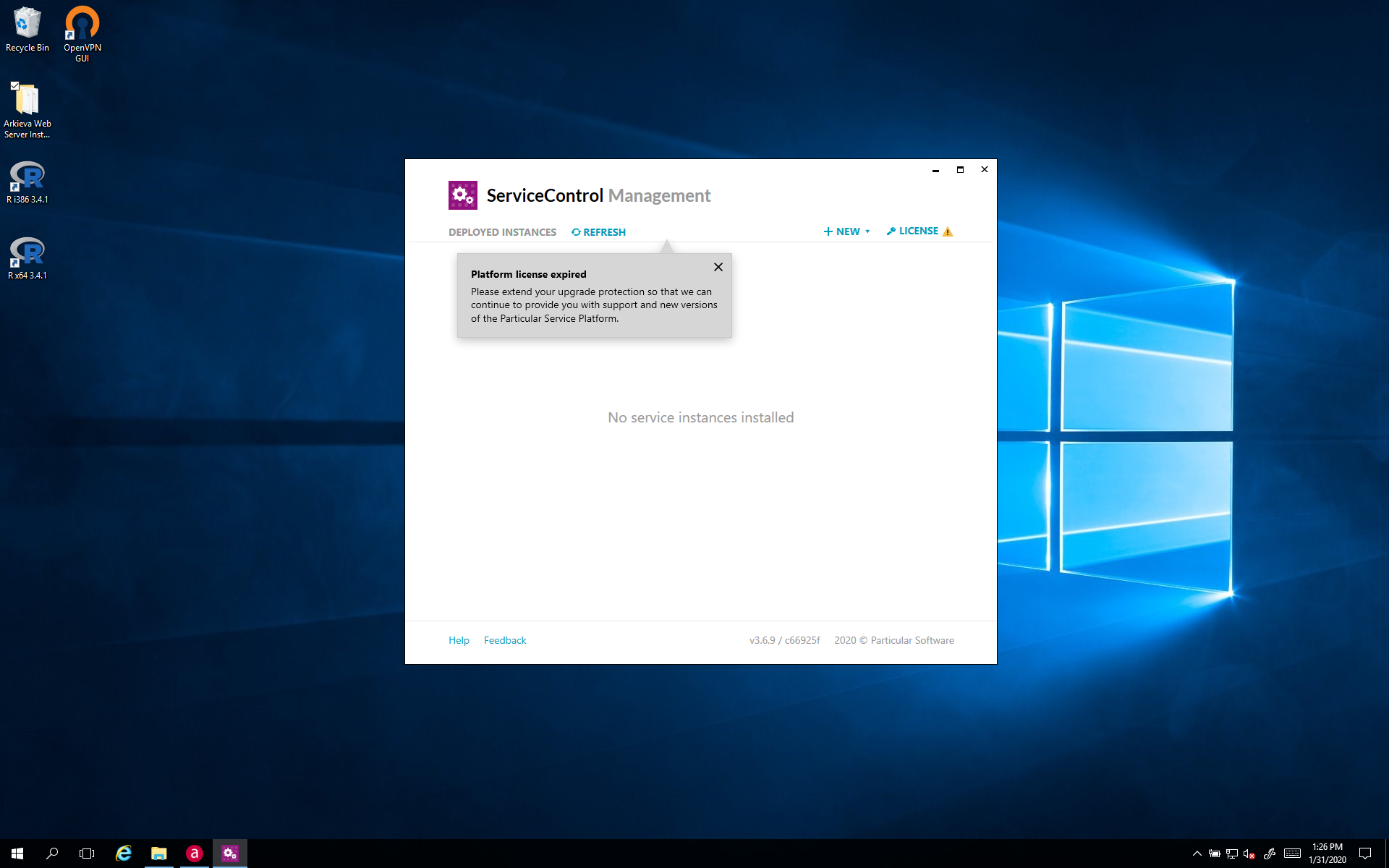Viewport: 1389px width, 868px height.
Task: Select the Recycle Bin desktop icon
Action: point(27,30)
